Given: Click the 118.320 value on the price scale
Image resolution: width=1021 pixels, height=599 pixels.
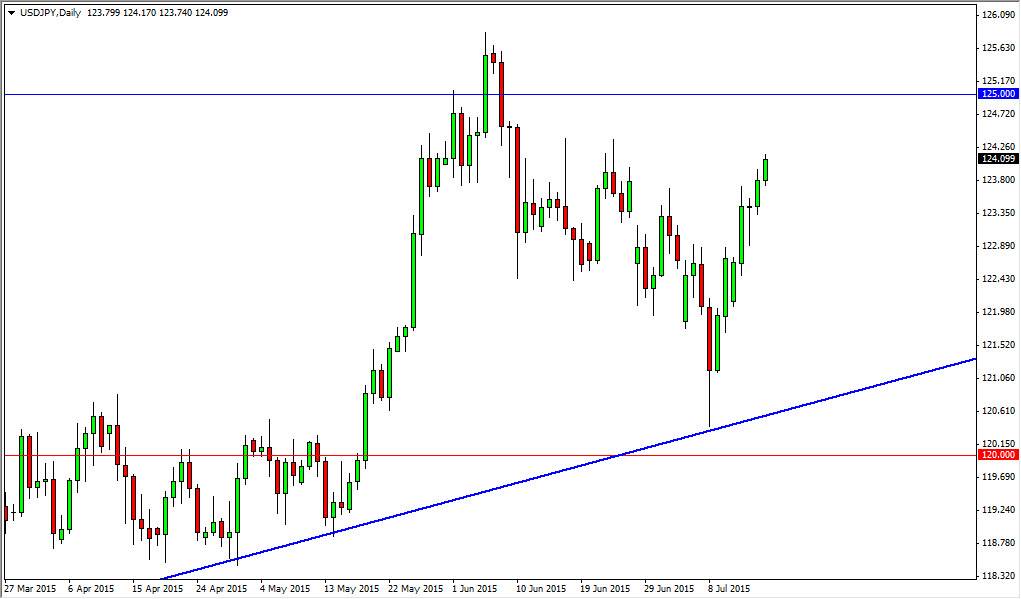Looking at the screenshot, I should pos(997,574).
